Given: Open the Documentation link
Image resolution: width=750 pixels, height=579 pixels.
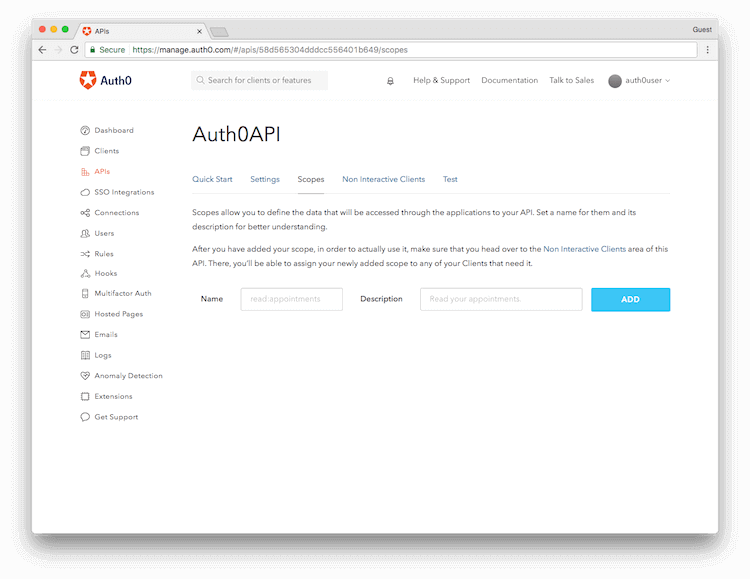Looking at the screenshot, I should click(509, 80).
